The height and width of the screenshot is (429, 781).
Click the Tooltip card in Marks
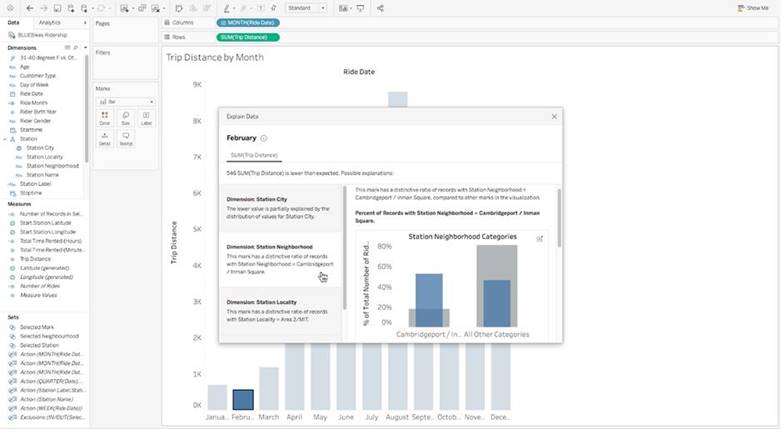pos(125,141)
